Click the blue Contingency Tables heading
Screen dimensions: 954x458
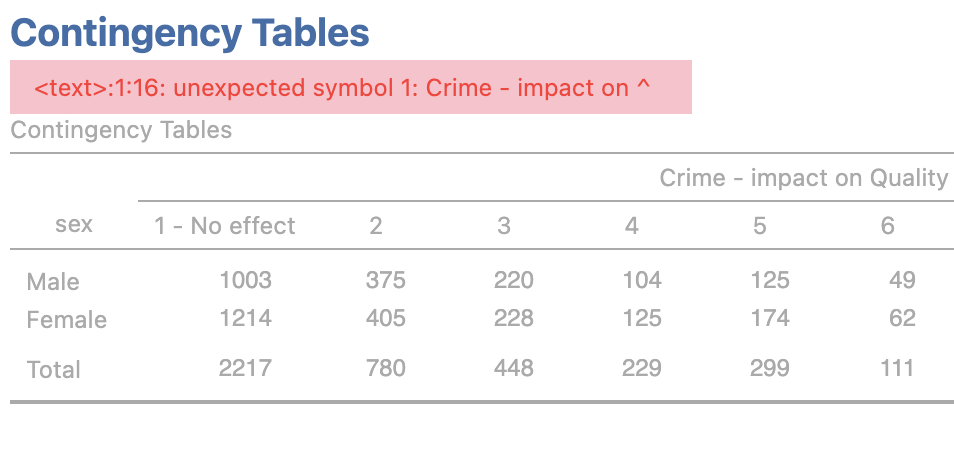pos(190,33)
